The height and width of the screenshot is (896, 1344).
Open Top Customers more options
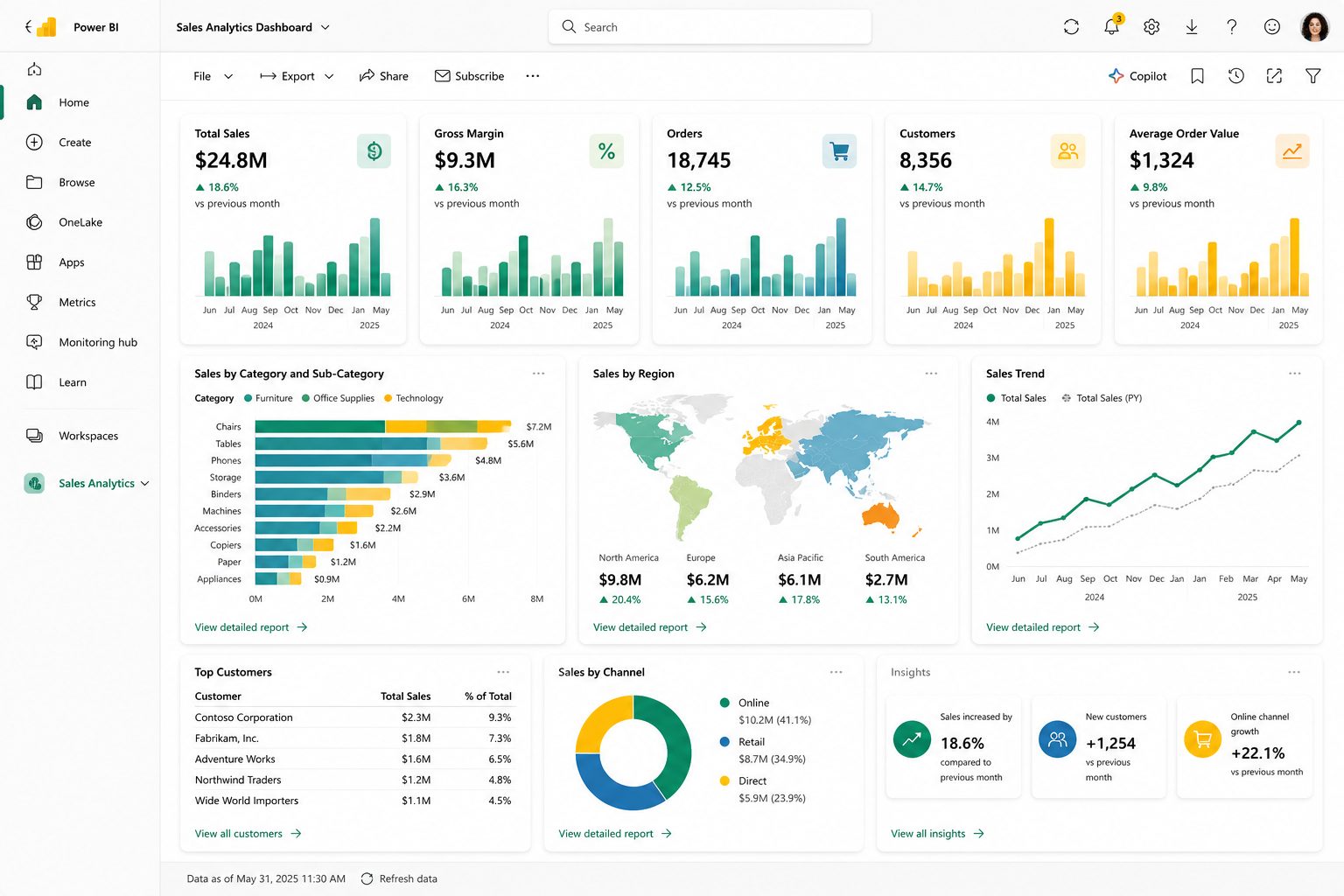(503, 672)
